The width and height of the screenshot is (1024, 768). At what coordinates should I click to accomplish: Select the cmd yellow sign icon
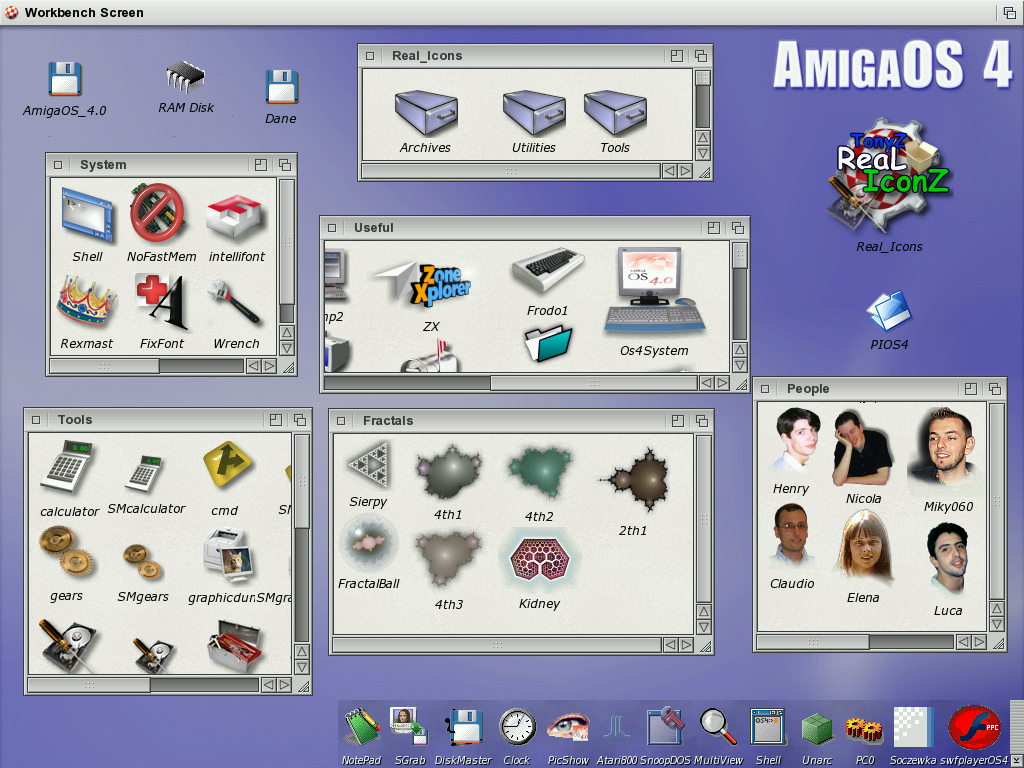point(226,465)
